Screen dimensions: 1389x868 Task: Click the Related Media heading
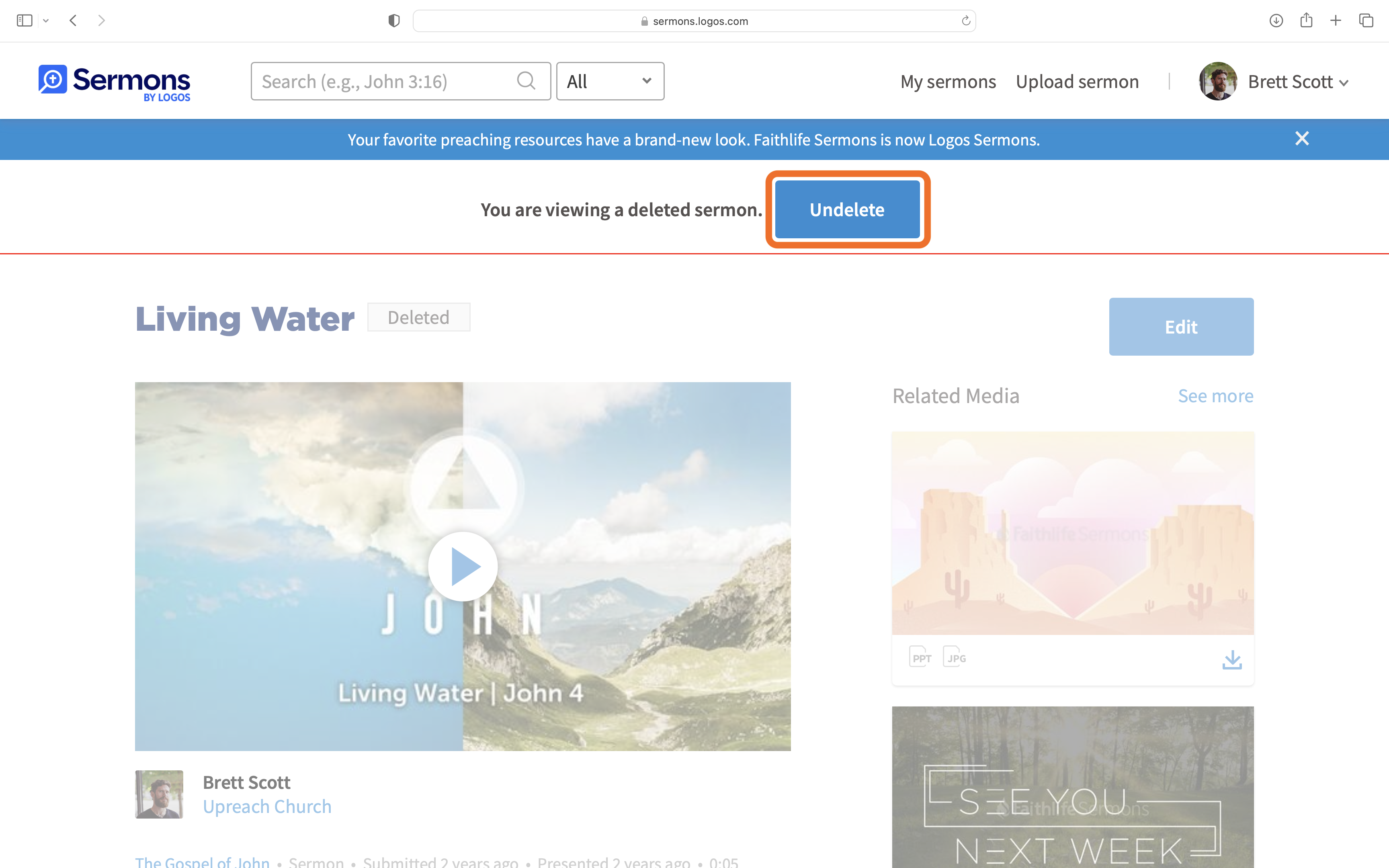coord(956,396)
